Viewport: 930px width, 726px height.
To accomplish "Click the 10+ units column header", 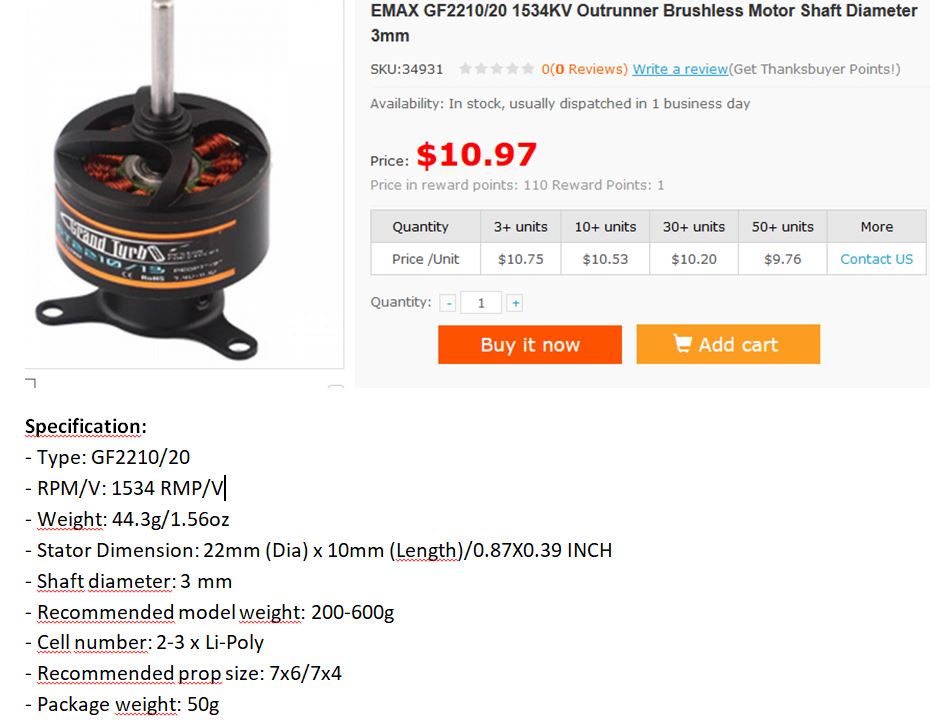I will click(x=605, y=227).
